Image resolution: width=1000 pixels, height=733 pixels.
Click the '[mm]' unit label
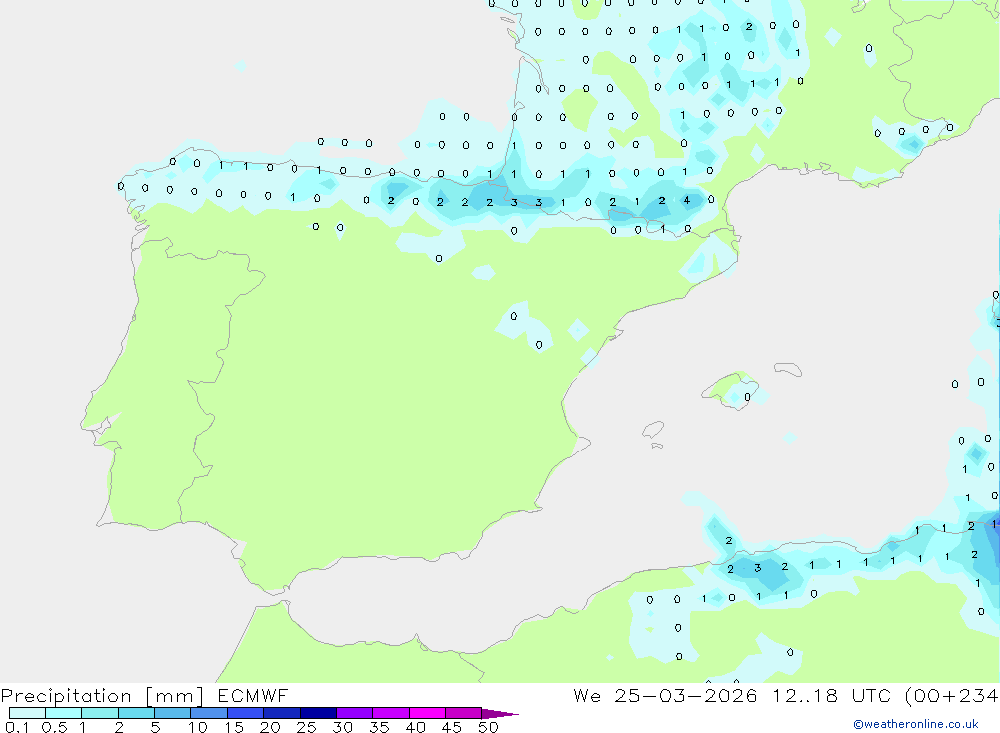[x=175, y=695]
